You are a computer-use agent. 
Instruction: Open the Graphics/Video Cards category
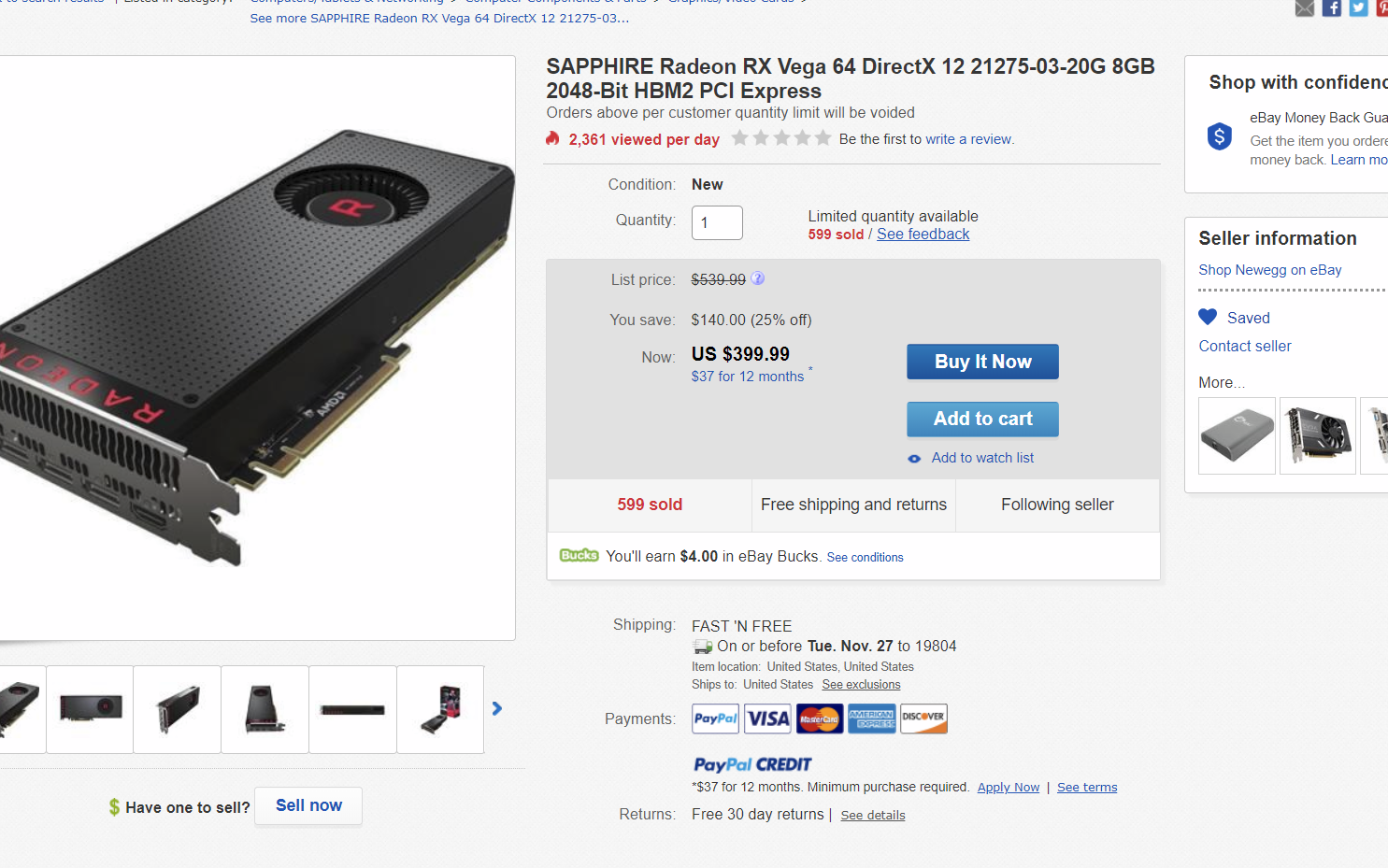tap(734, 2)
